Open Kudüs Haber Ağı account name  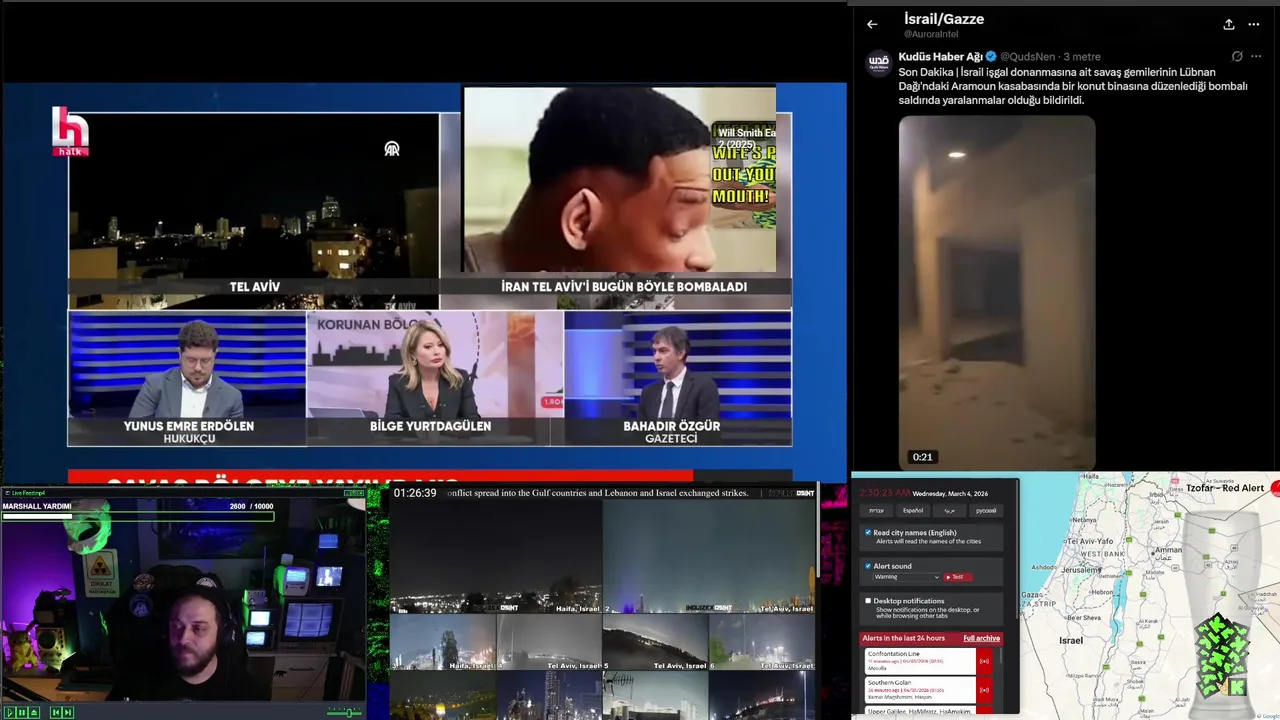point(940,57)
